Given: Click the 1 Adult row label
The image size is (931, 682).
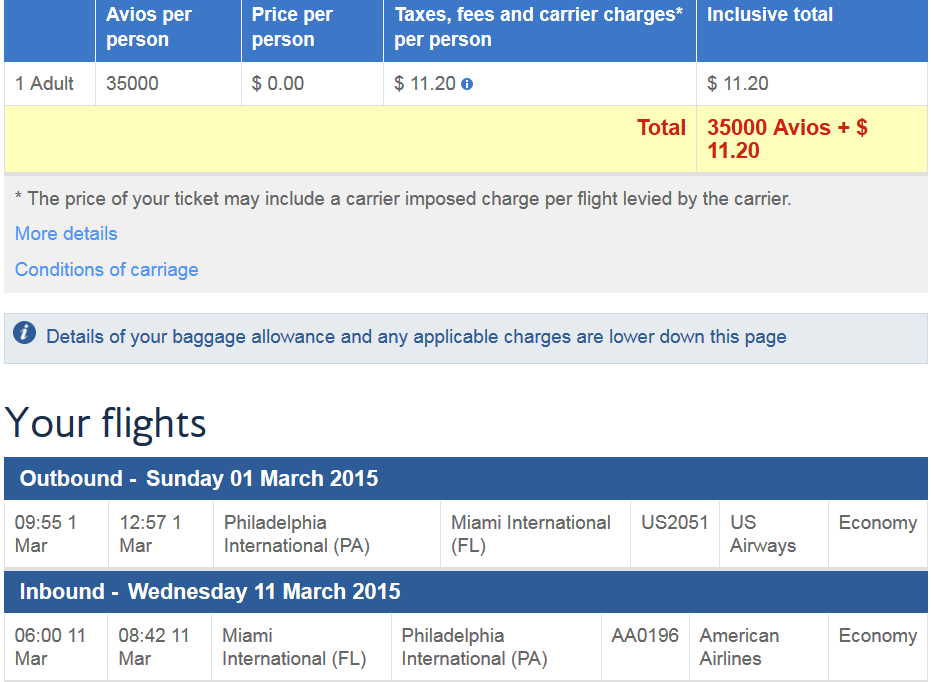Looking at the screenshot, I should click(44, 84).
